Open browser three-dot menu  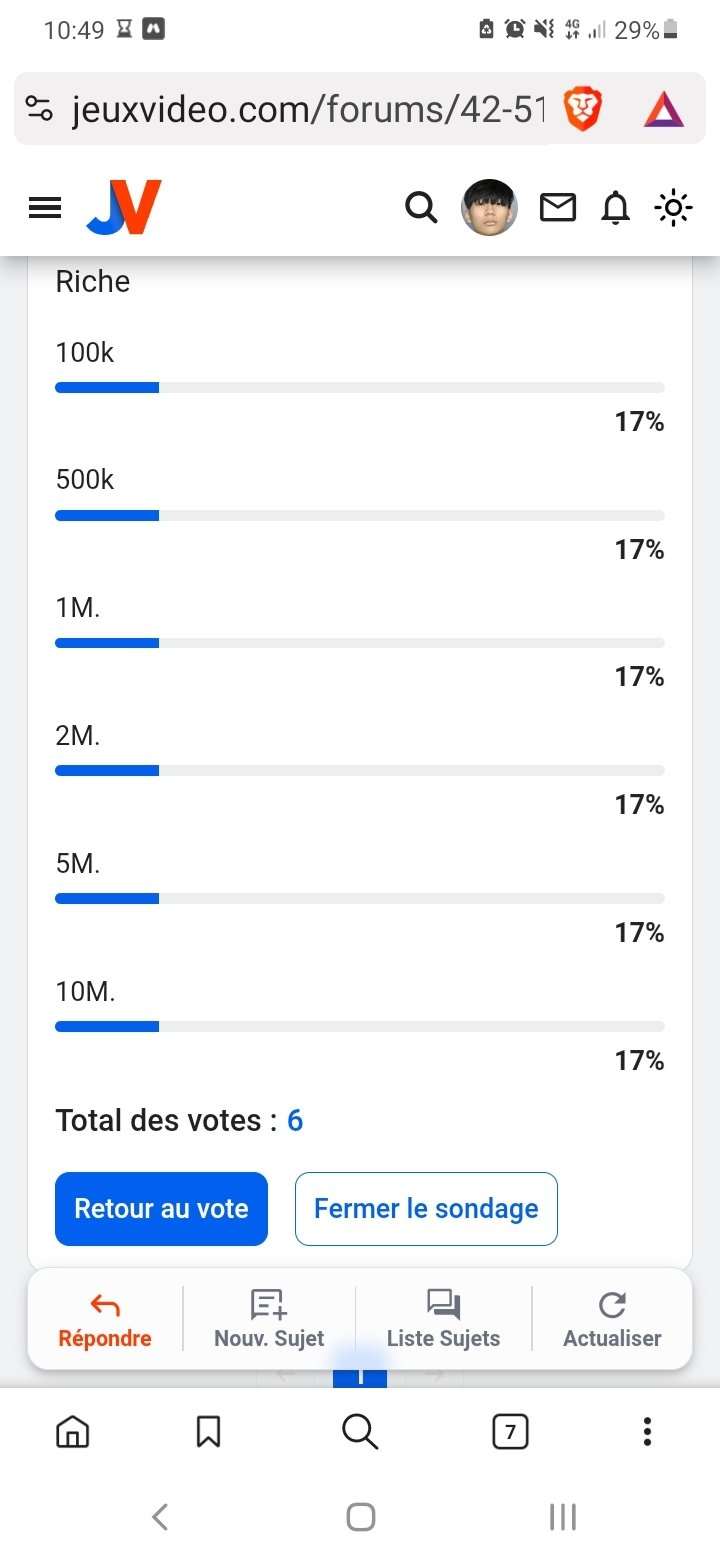tap(647, 1432)
